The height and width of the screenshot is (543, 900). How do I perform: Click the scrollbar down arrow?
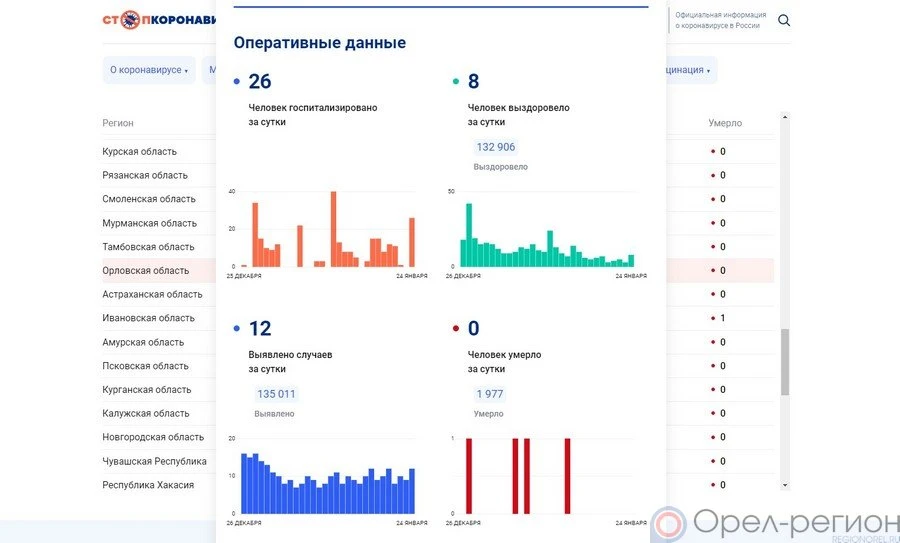784,485
